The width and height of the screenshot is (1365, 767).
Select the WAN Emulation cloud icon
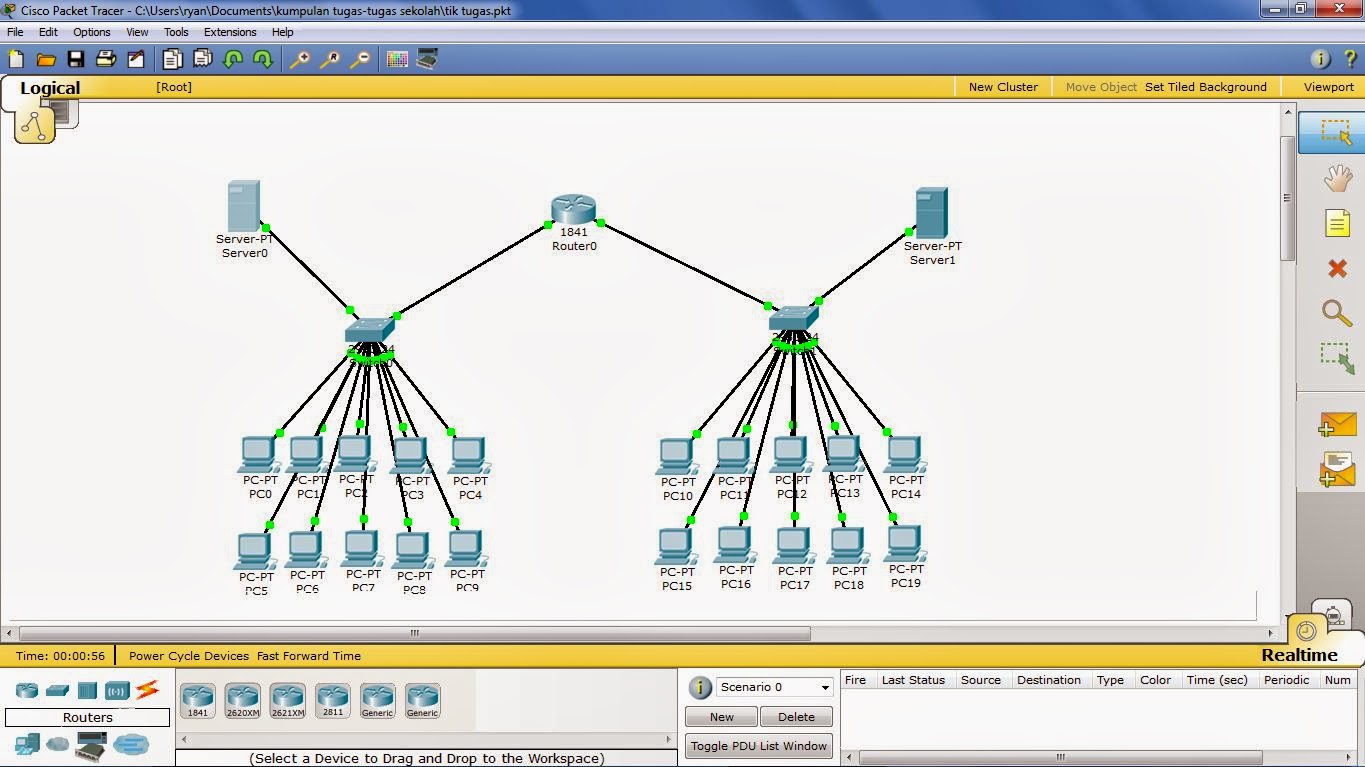58,745
